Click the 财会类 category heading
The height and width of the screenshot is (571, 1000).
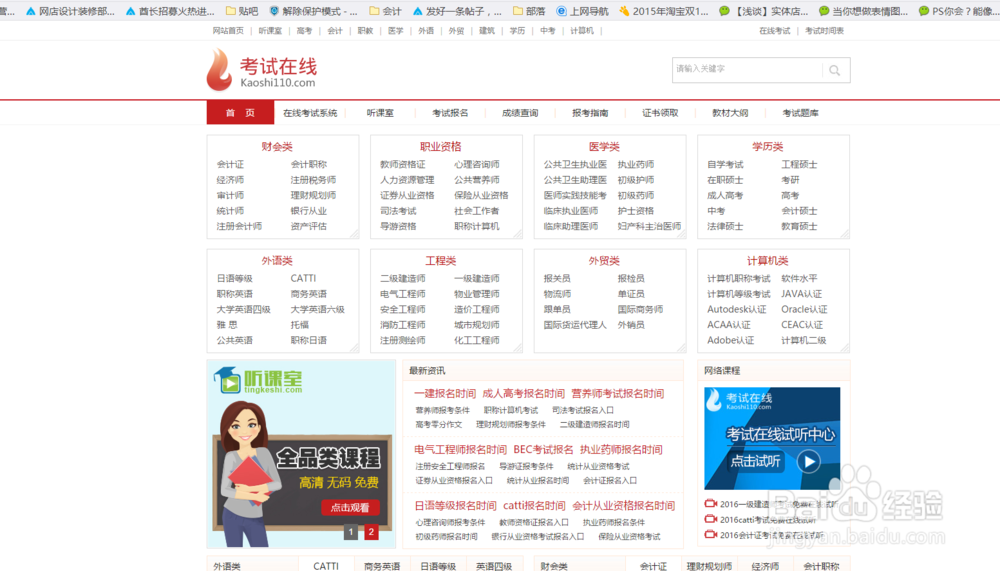click(x=277, y=147)
